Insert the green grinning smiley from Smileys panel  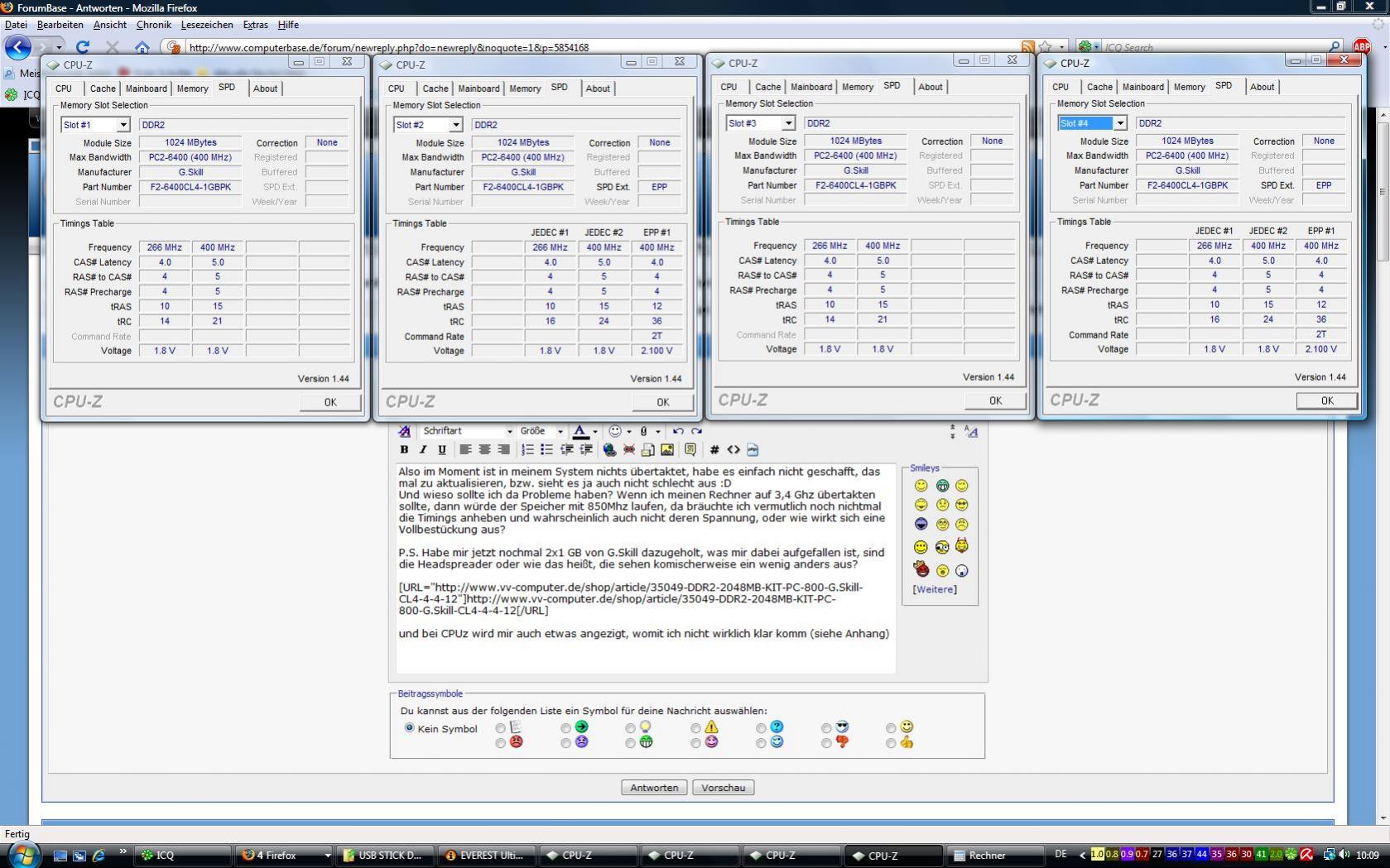(942, 486)
